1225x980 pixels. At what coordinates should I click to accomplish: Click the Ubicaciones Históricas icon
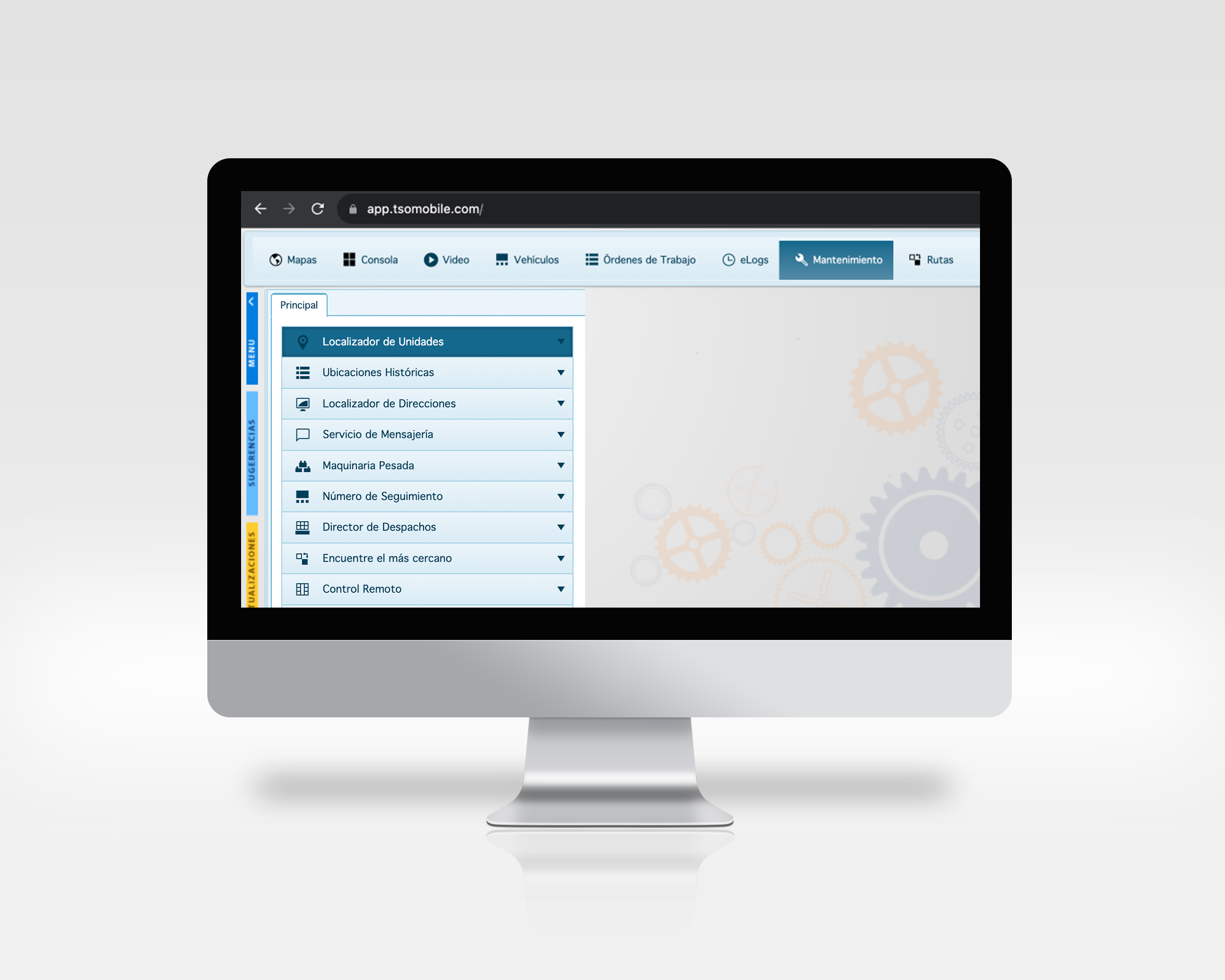[303, 372]
